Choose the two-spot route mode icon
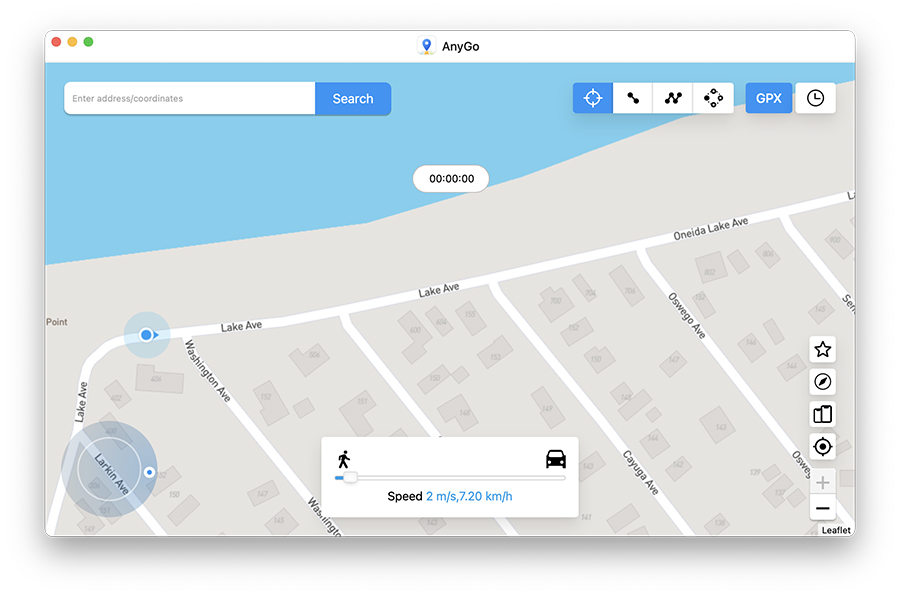The image size is (900, 596). pyautogui.click(x=632, y=97)
